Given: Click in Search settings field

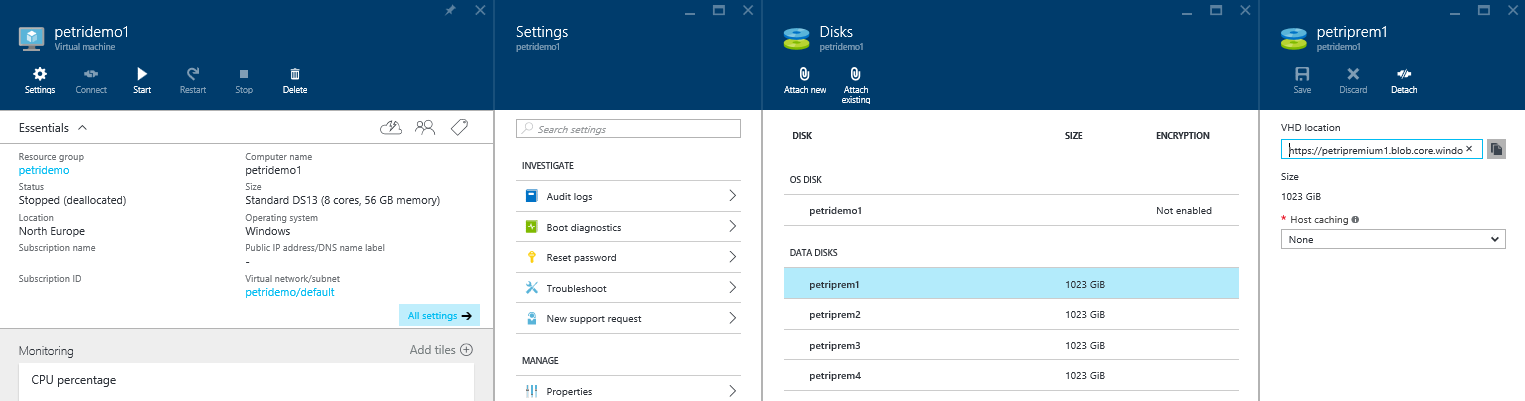Looking at the screenshot, I should tap(628, 129).
